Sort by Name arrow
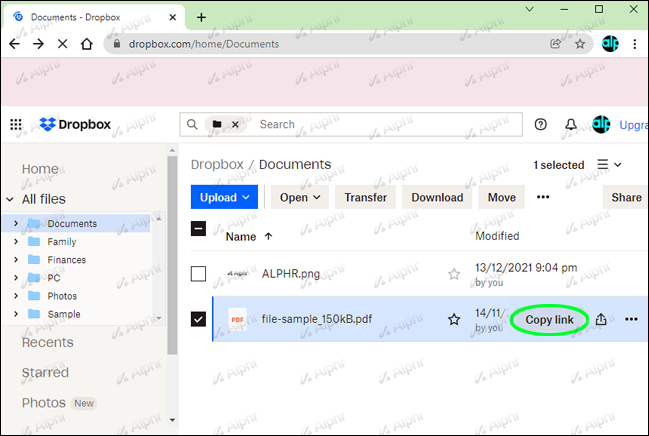Screen dimensions: 649x436 [268, 236]
